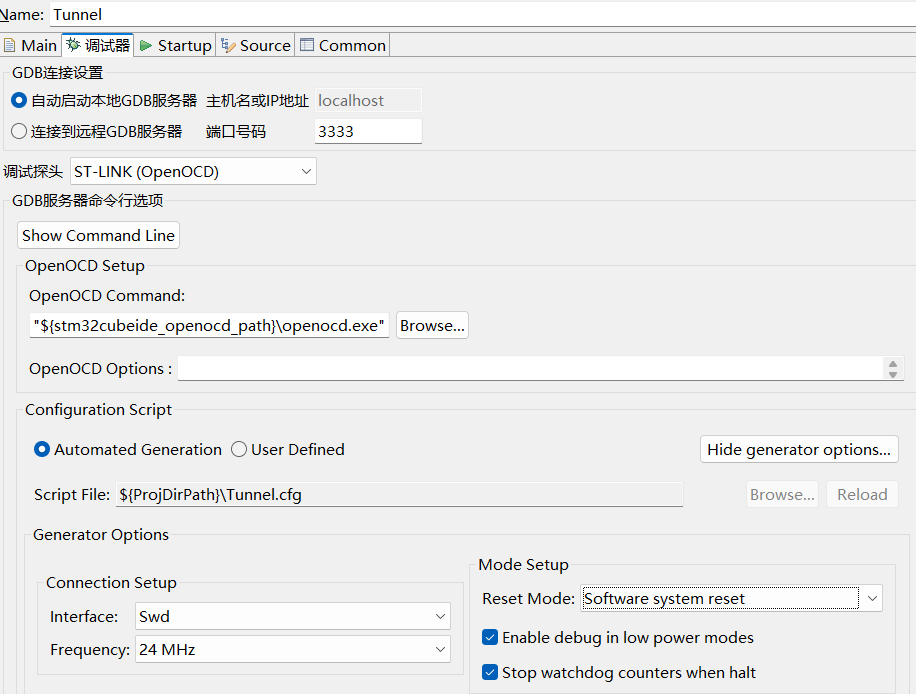Toggle Enable debug in low power modes

click(x=490, y=638)
